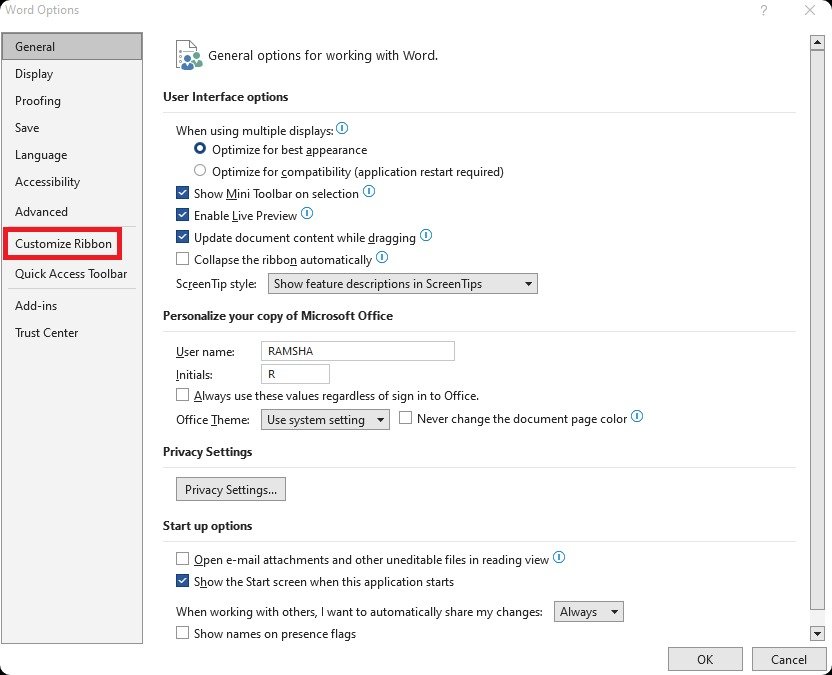
Task: Open Quick Access Toolbar settings
Action: pyautogui.click(x=71, y=274)
